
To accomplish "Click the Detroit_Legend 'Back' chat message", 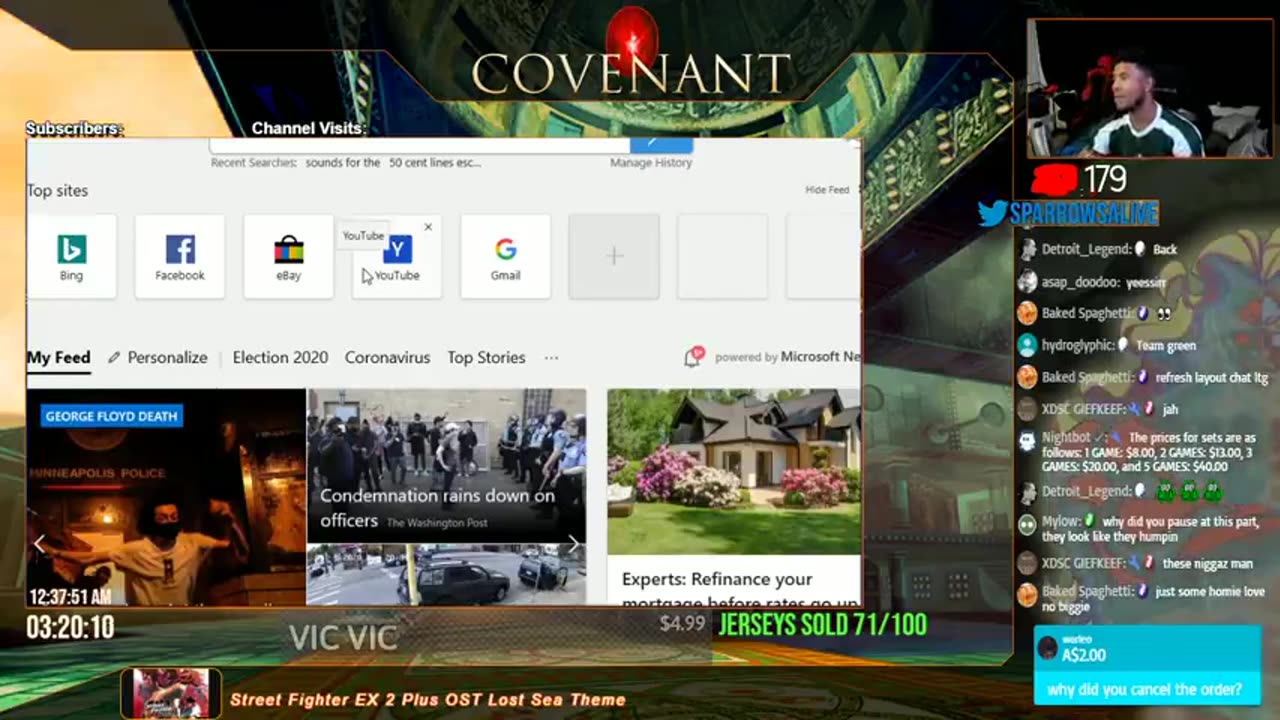I will pos(1099,250).
